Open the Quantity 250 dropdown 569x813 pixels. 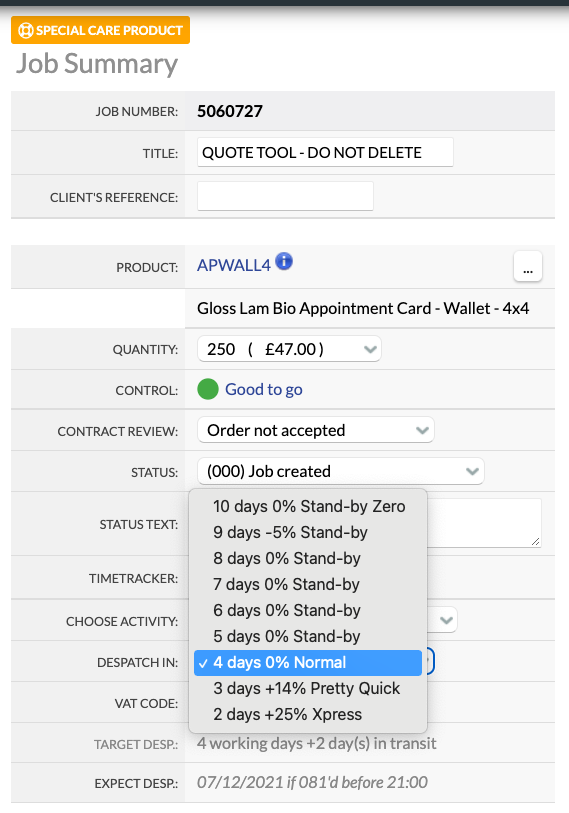point(289,349)
